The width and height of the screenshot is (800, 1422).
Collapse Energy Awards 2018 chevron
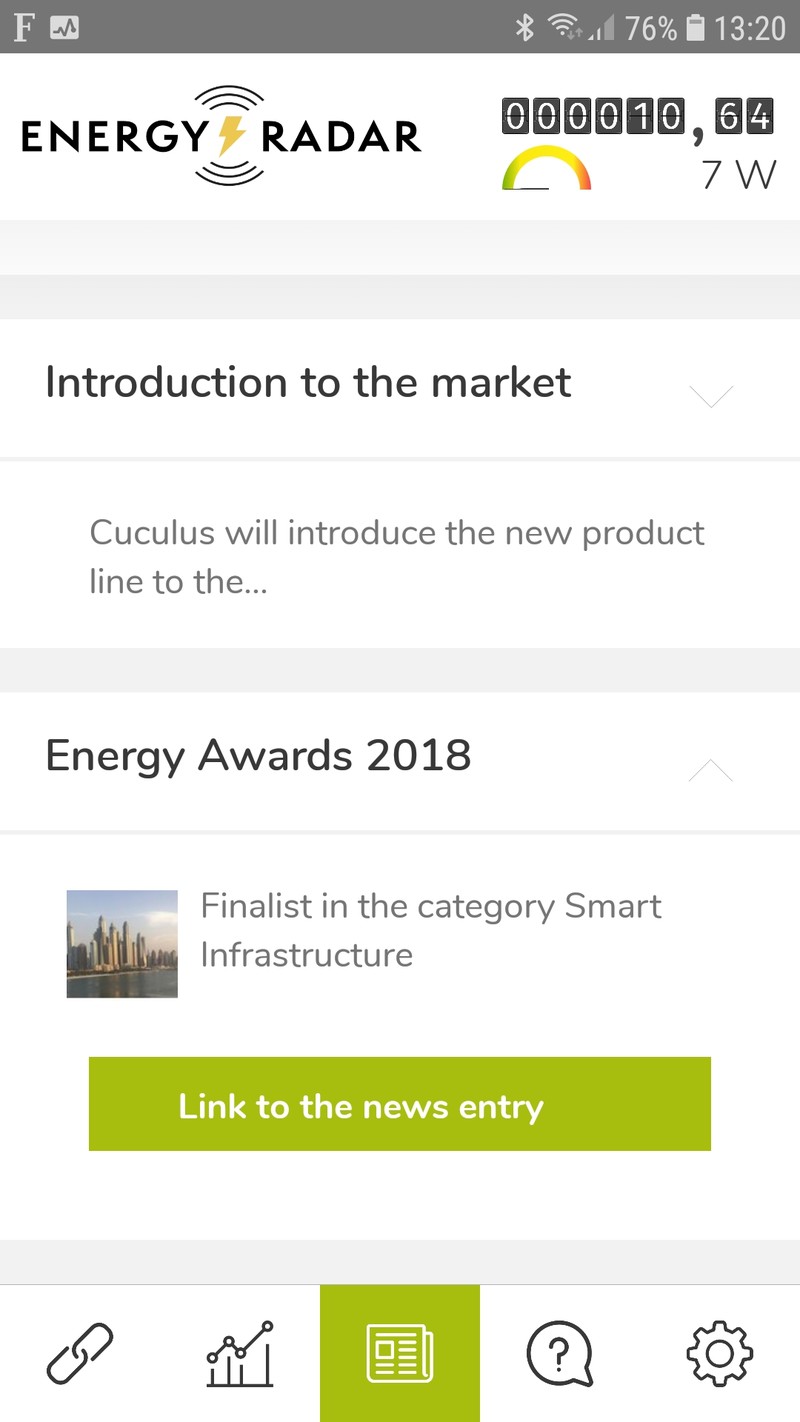(x=711, y=769)
